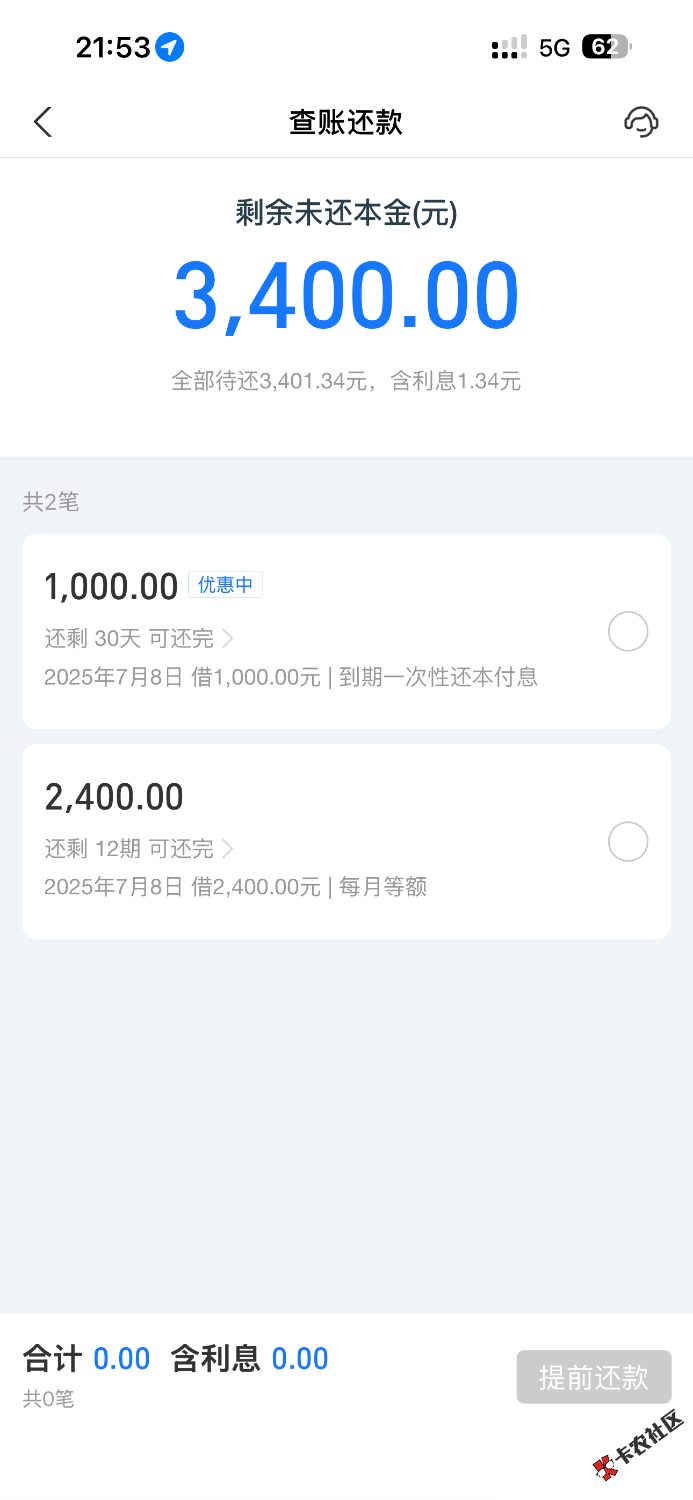Image resolution: width=693 pixels, height=1500 pixels.
Task: Tap the 5G network indicator
Action: pyautogui.click(x=554, y=48)
